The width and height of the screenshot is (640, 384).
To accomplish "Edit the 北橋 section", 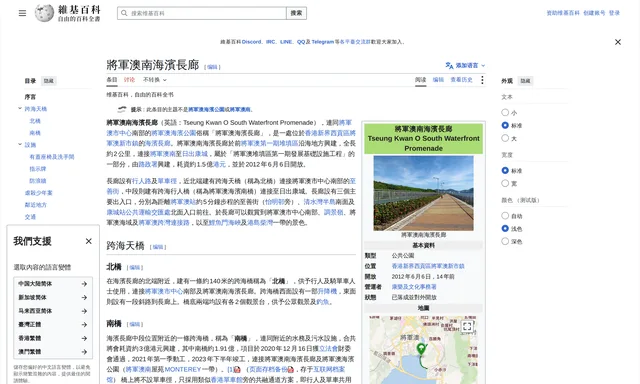I will click(135, 268).
